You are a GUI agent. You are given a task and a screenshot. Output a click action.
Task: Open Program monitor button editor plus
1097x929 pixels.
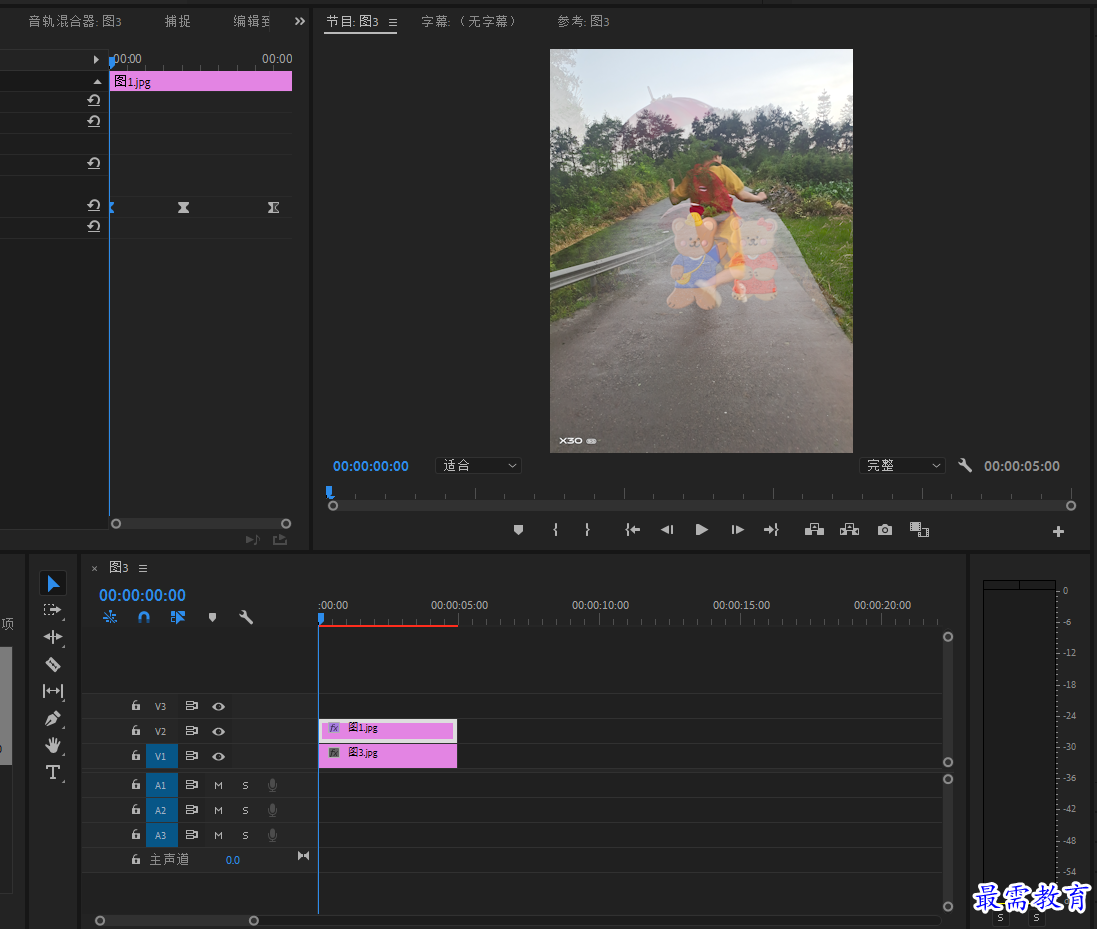[1059, 532]
